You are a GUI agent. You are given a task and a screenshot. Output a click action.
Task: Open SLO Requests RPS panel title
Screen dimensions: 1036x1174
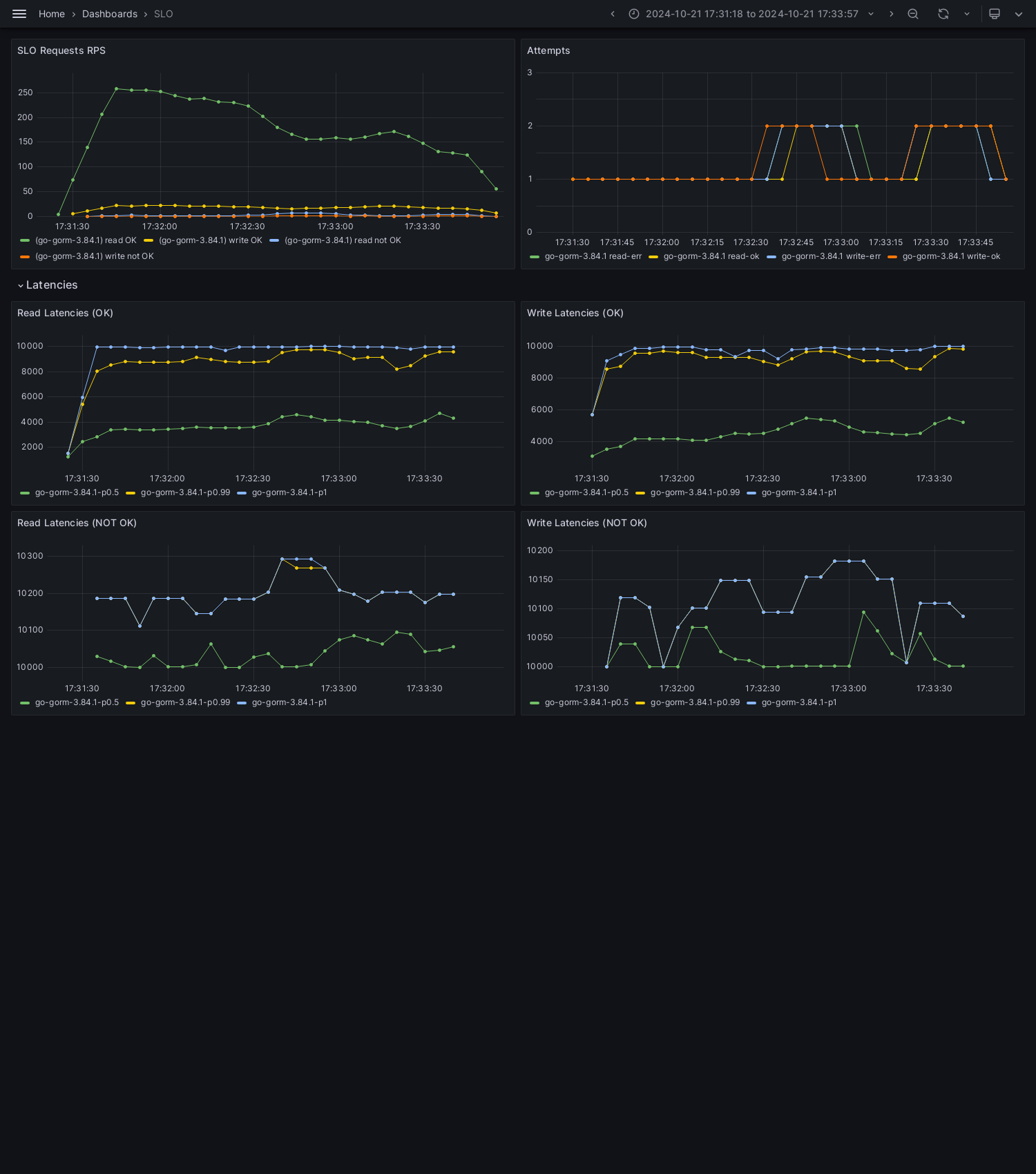click(61, 50)
